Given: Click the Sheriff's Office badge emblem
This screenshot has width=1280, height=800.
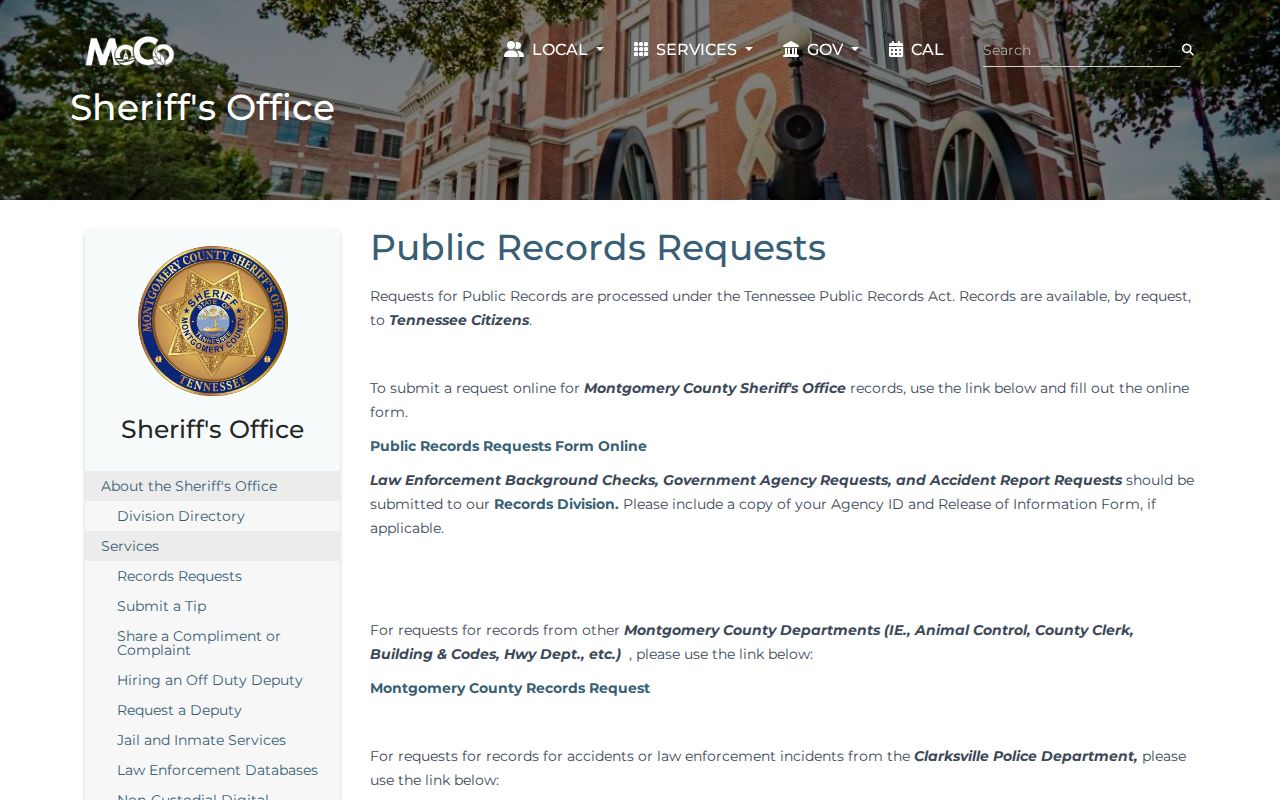Looking at the screenshot, I should click(x=212, y=321).
